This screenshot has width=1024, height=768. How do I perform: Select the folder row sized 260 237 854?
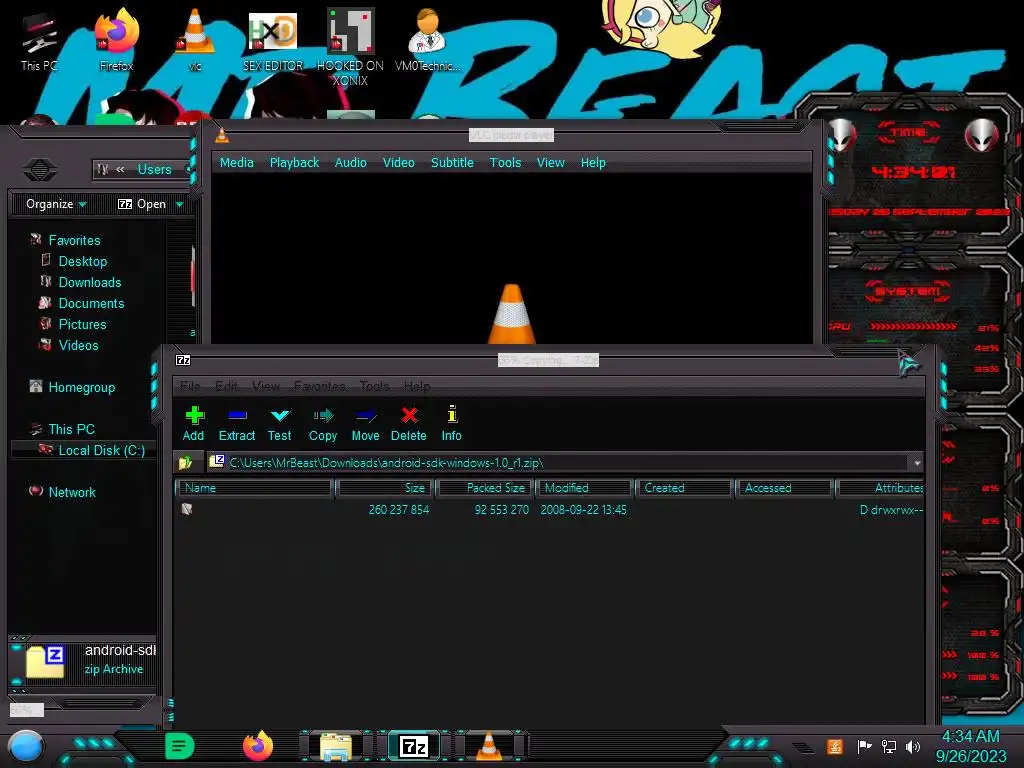point(549,509)
